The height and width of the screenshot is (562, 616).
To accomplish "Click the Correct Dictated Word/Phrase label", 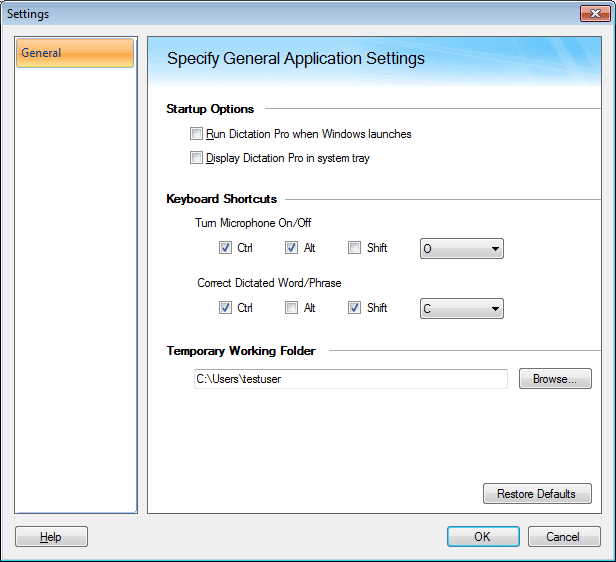I will pos(269,283).
